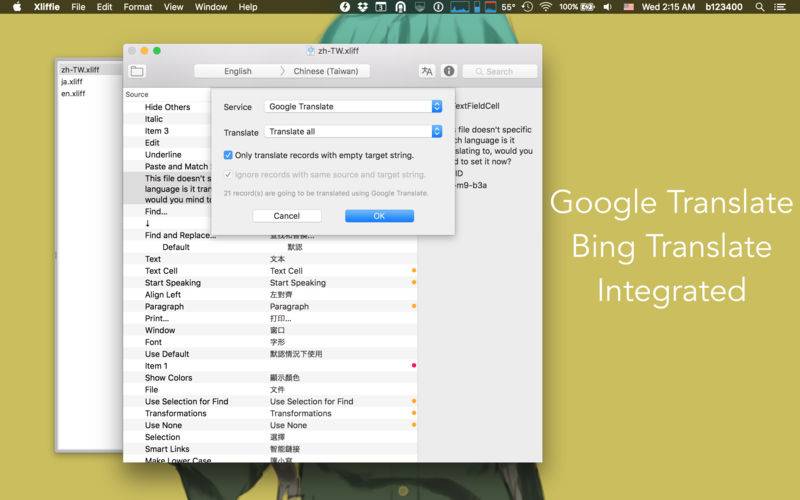The height and width of the screenshot is (500, 800).
Task: Open the volume speaker icon
Action: [x=607, y=7]
